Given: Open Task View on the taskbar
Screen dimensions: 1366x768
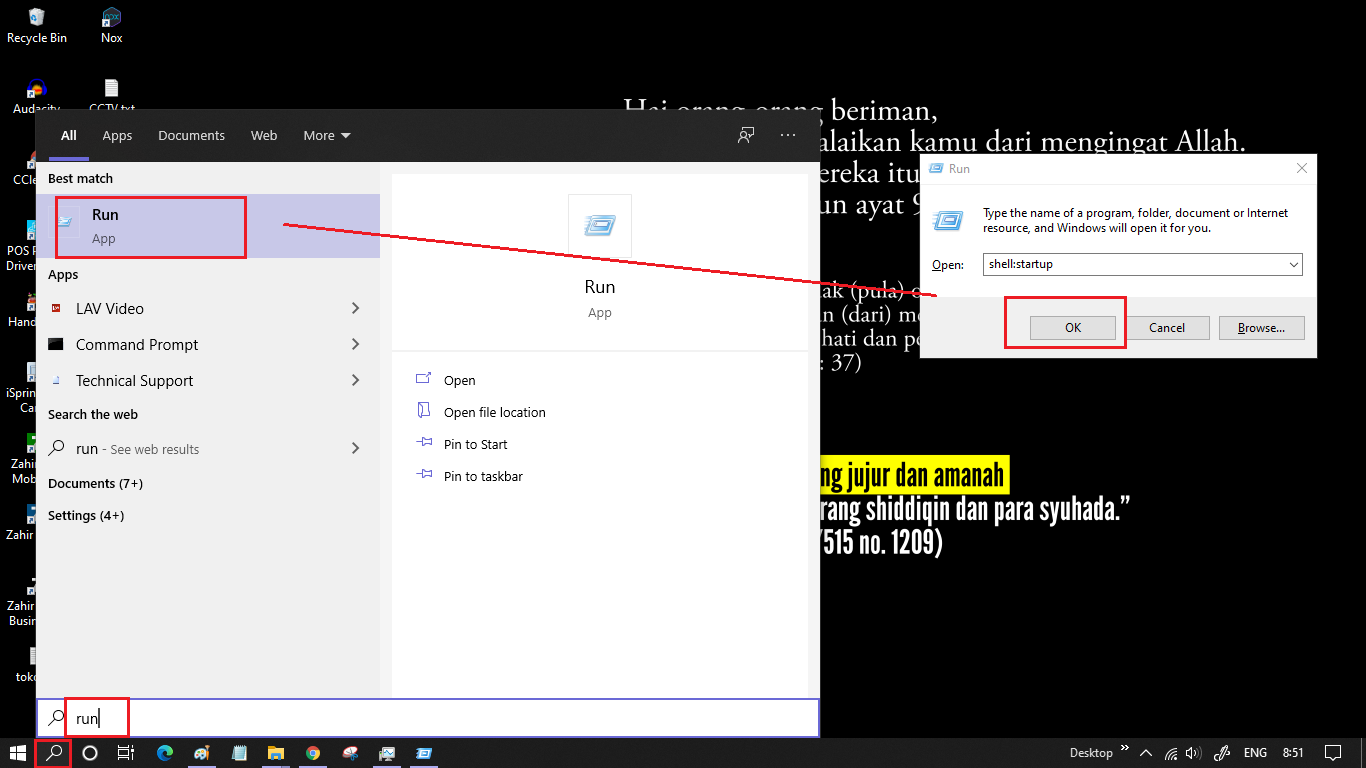Looking at the screenshot, I should (125, 753).
